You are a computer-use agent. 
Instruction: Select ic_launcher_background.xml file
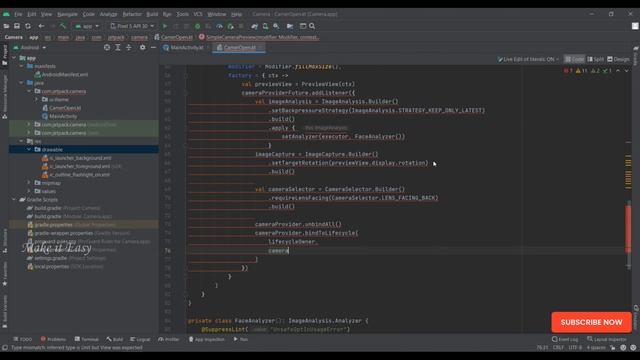76,158
